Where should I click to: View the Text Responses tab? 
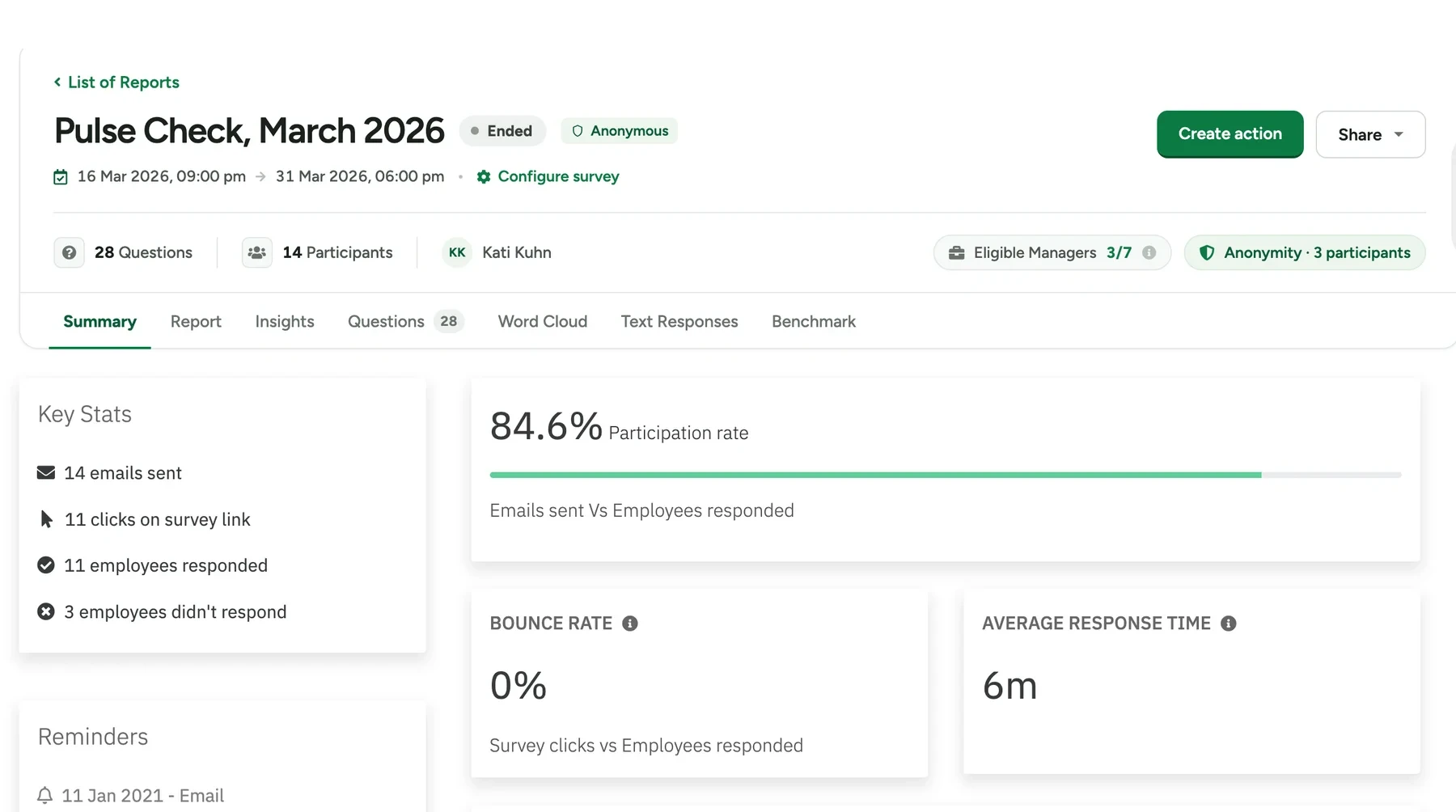point(679,322)
